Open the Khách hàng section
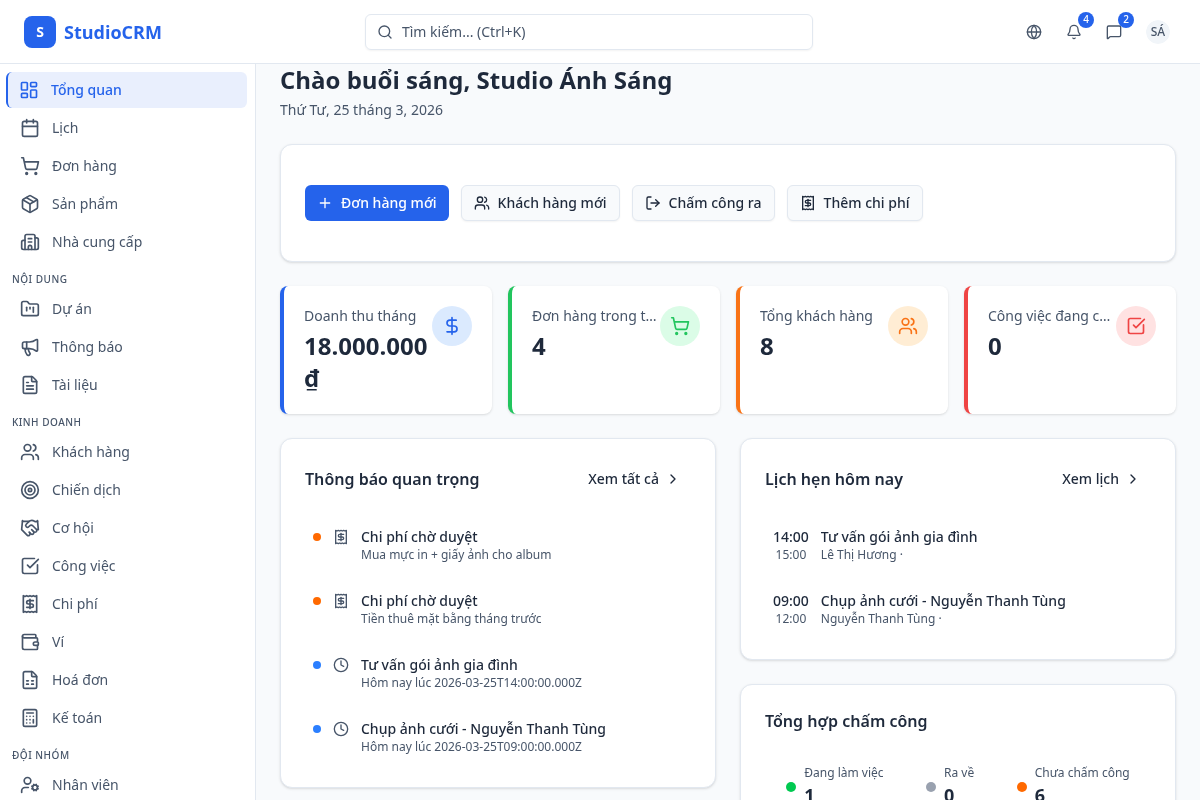This screenshot has height=800, width=1200. [x=91, y=451]
